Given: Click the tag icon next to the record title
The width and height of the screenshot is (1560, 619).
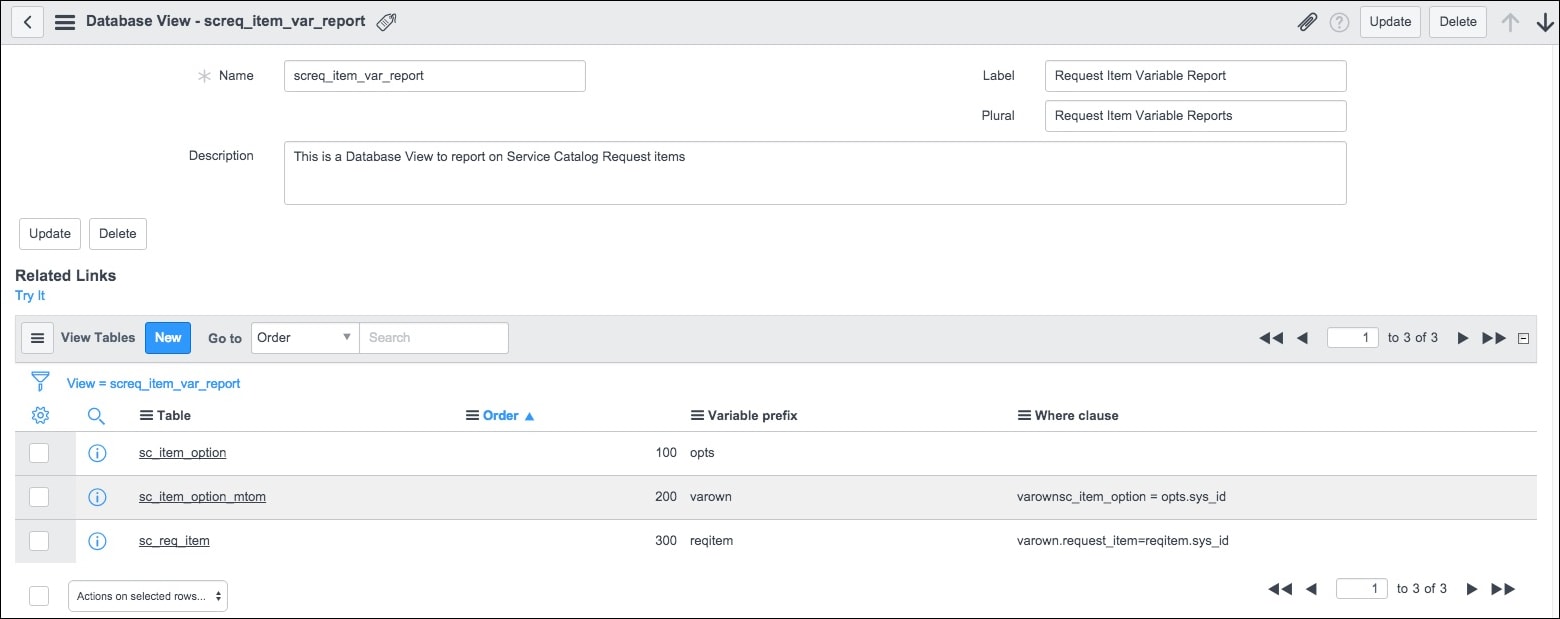Looking at the screenshot, I should point(386,20).
